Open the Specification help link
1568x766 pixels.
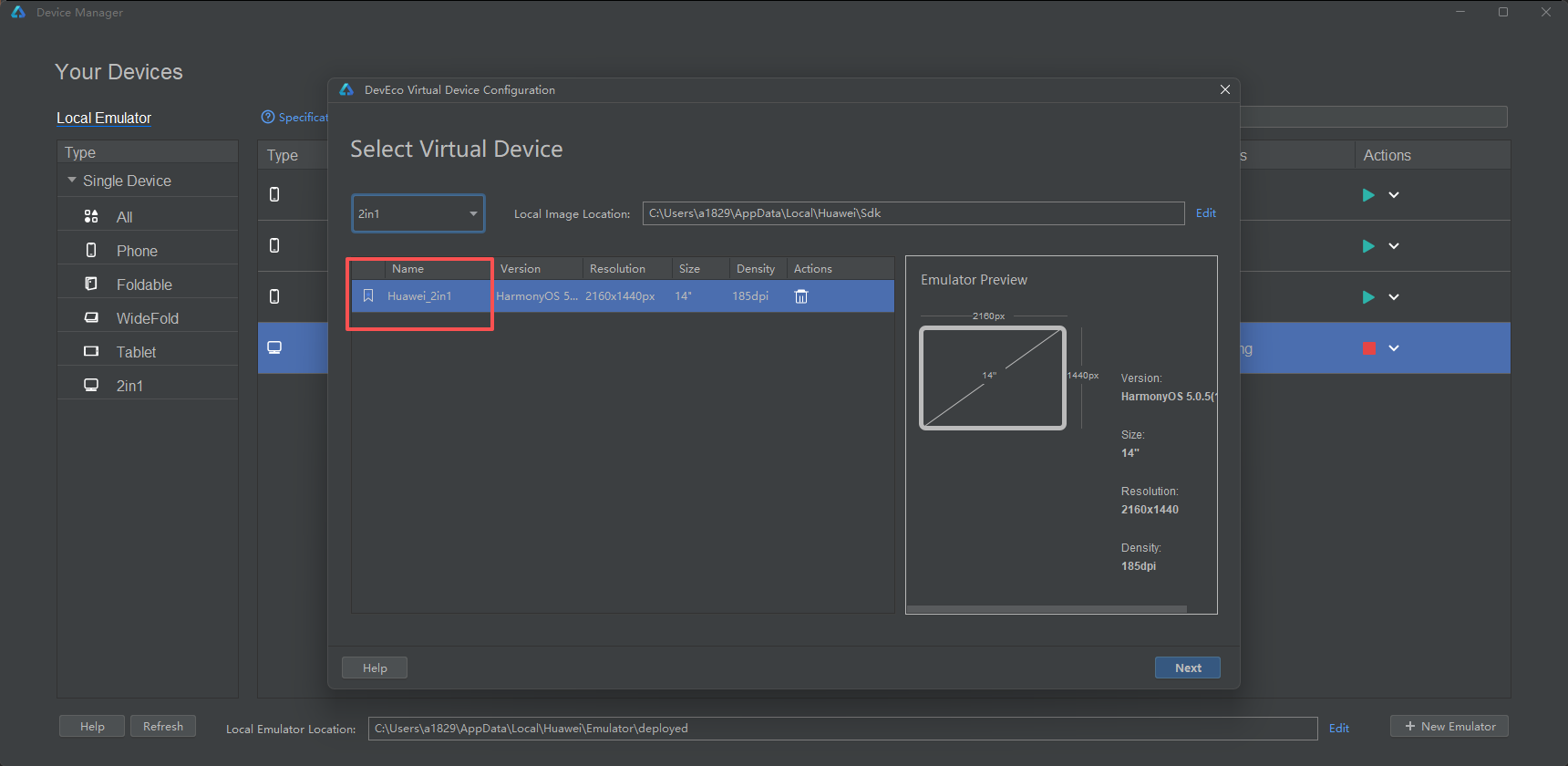(x=294, y=117)
